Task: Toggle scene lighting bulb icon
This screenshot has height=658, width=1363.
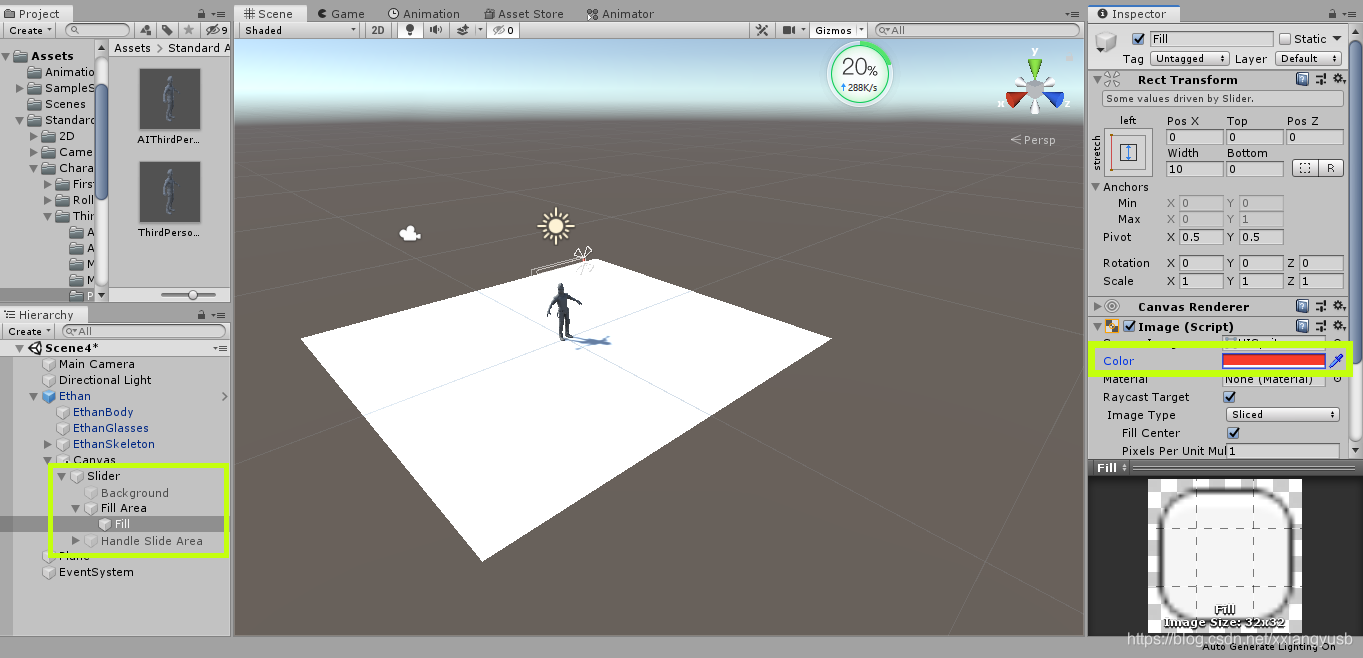Action: (x=408, y=30)
